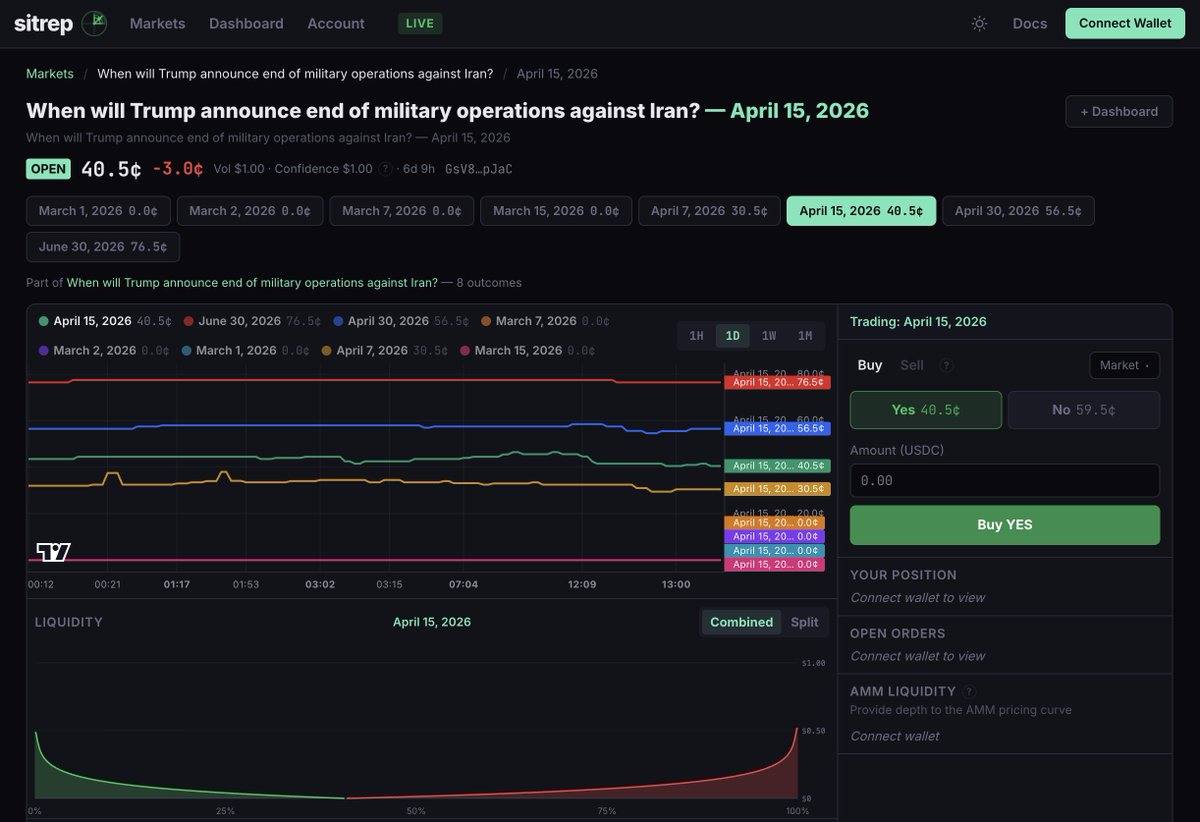The width and height of the screenshot is (1200, 822).
Task: Toggle April 15, 2026 series in legend
Action: point(104,321)
